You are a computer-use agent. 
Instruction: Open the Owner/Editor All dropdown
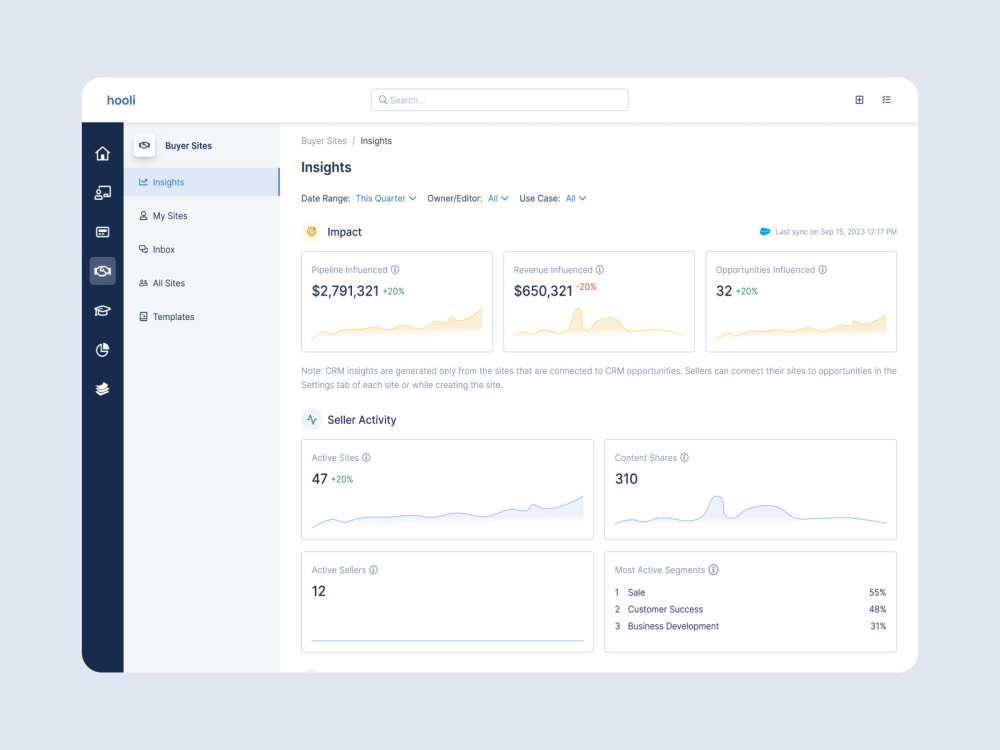pos(498,198)
